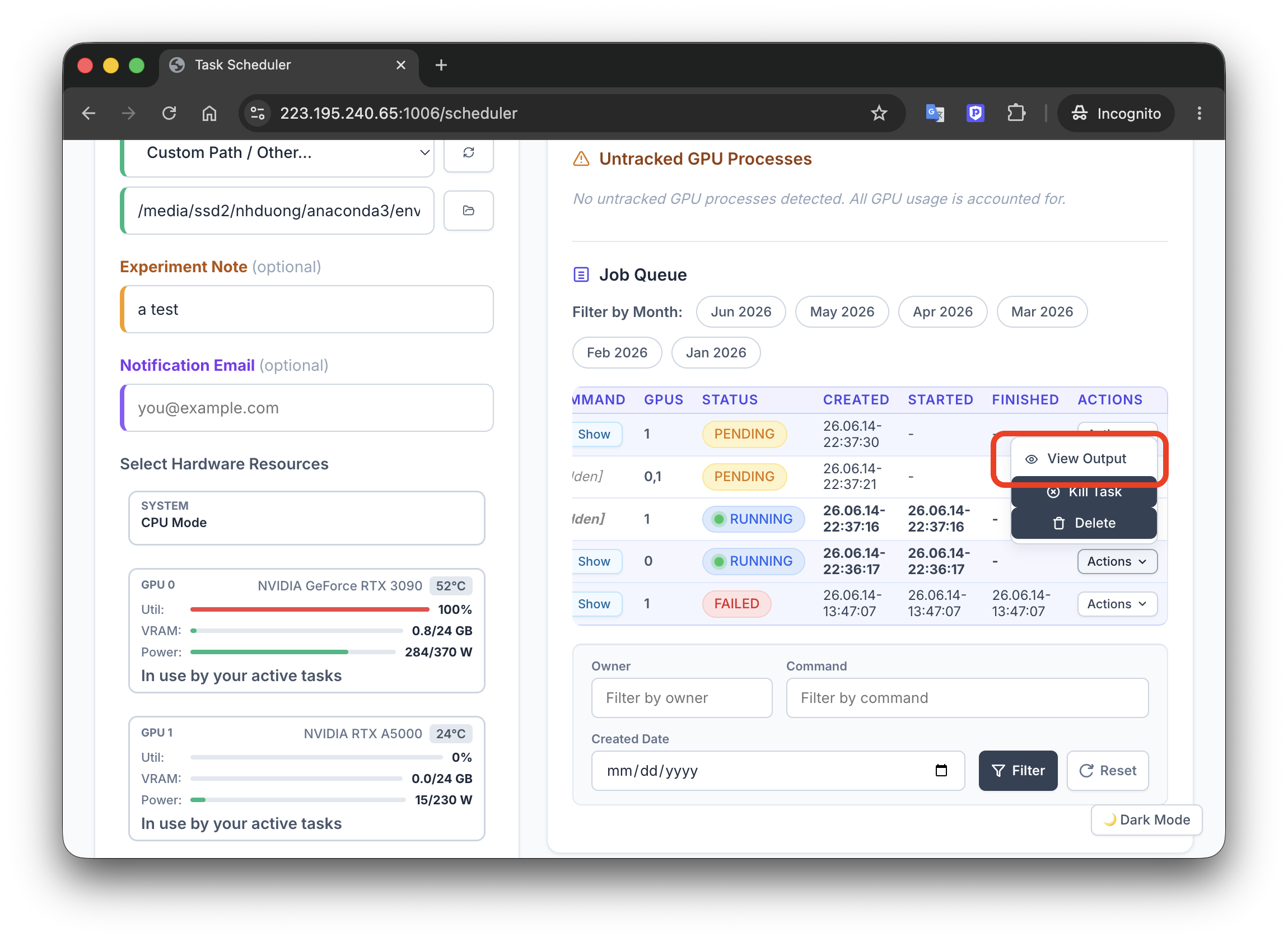Open the calendar picker in Created Date

941,771
